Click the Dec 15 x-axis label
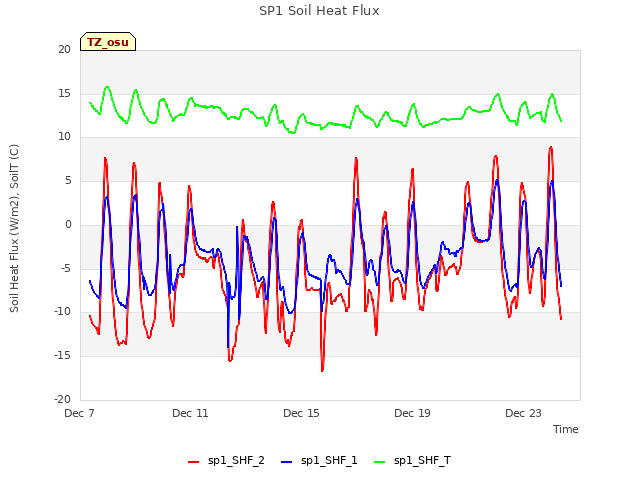 [x=301, y=413]
